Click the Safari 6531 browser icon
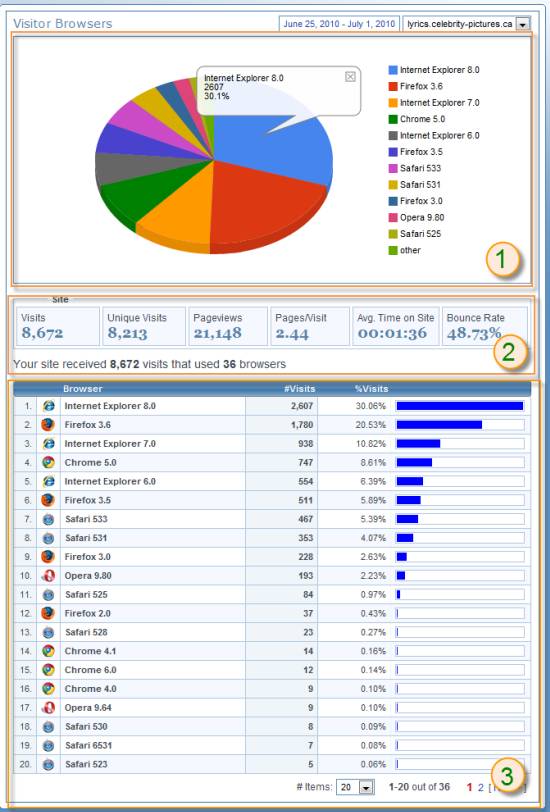The height and width of the screenshot is (812, 550). pyautogui.click(x=48, y=745)
